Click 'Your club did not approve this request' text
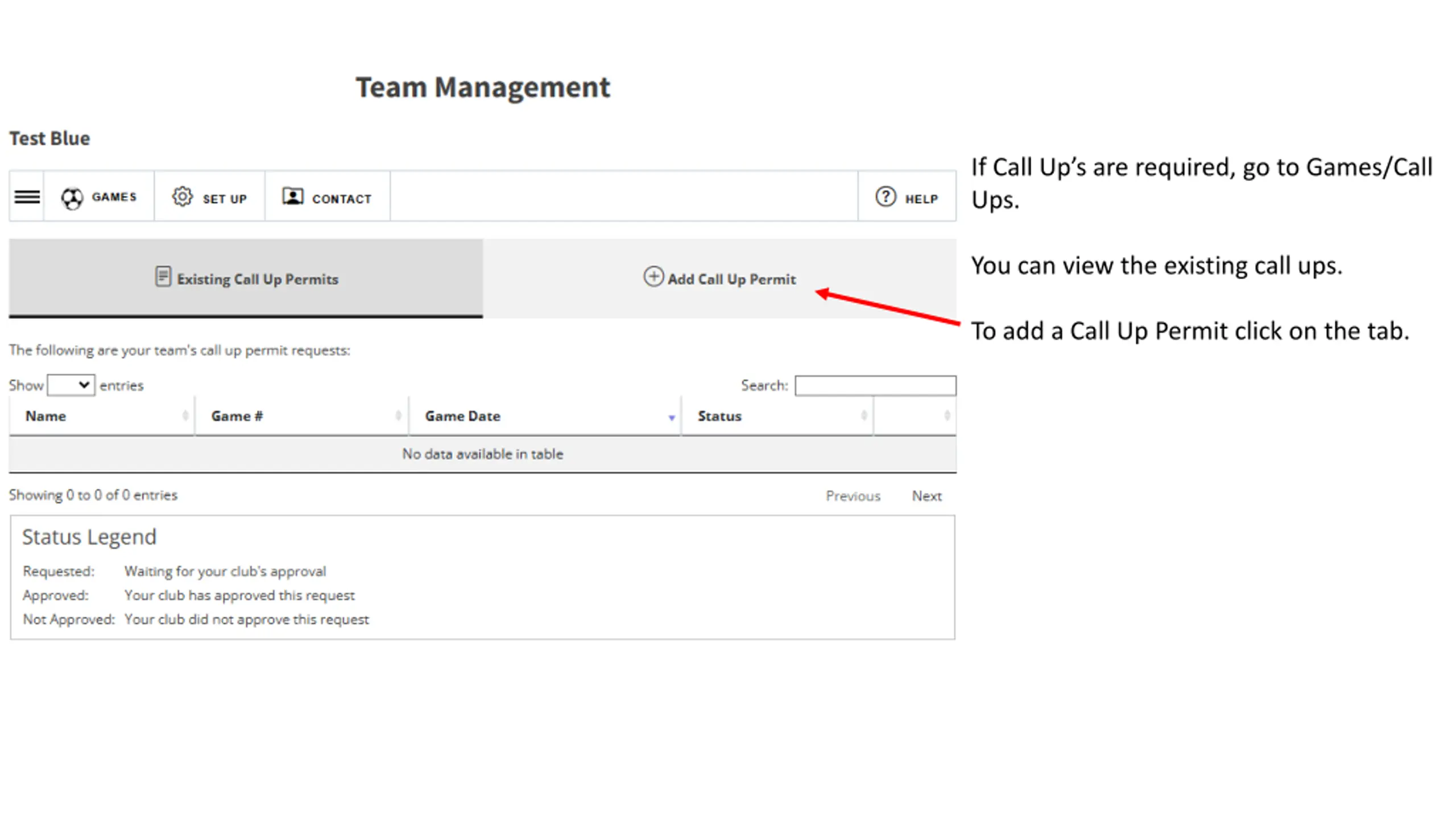Viewport: 1456px width, 819px height. pos(247,619)
